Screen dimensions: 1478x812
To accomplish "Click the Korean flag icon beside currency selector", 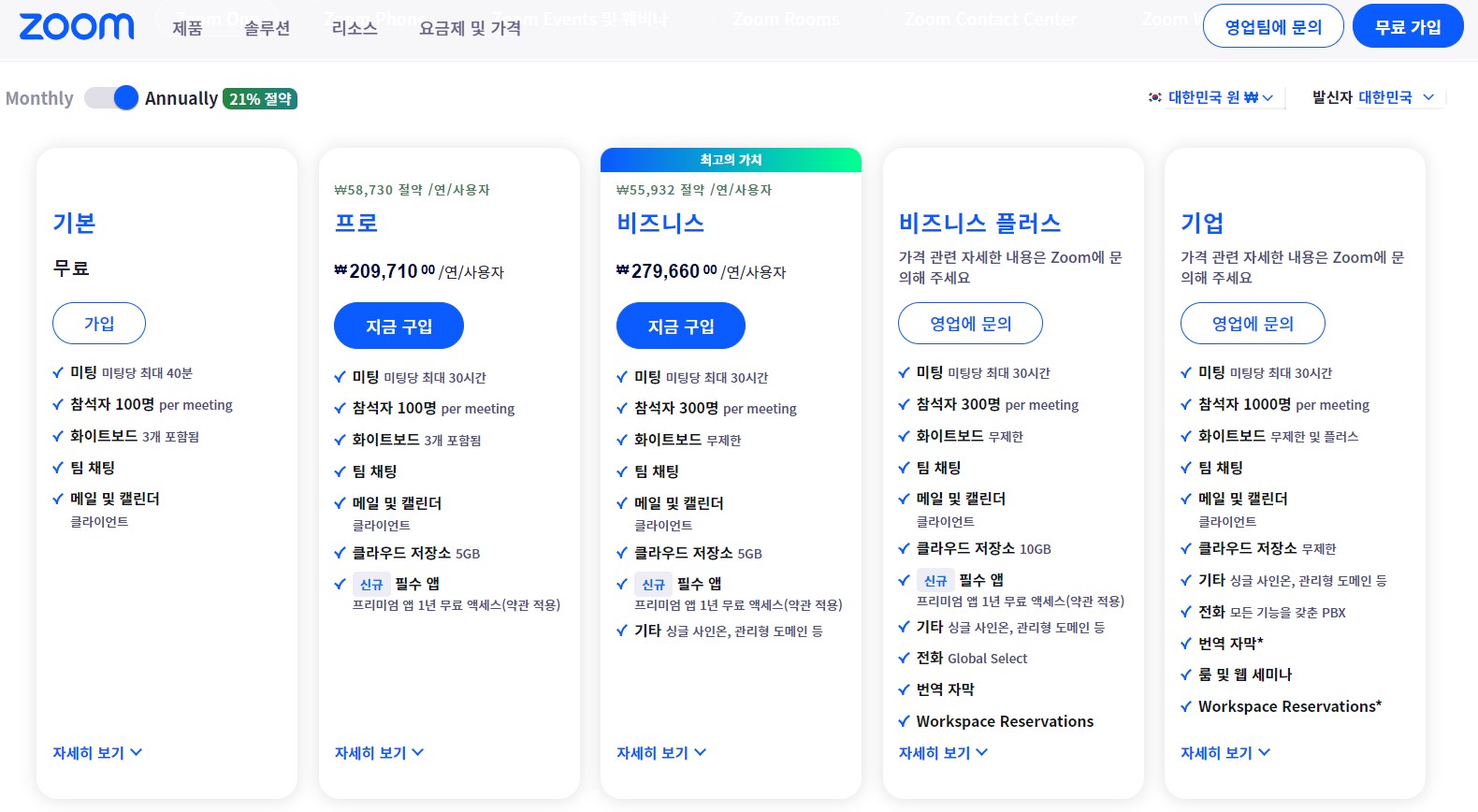I will coord(1153,95).
